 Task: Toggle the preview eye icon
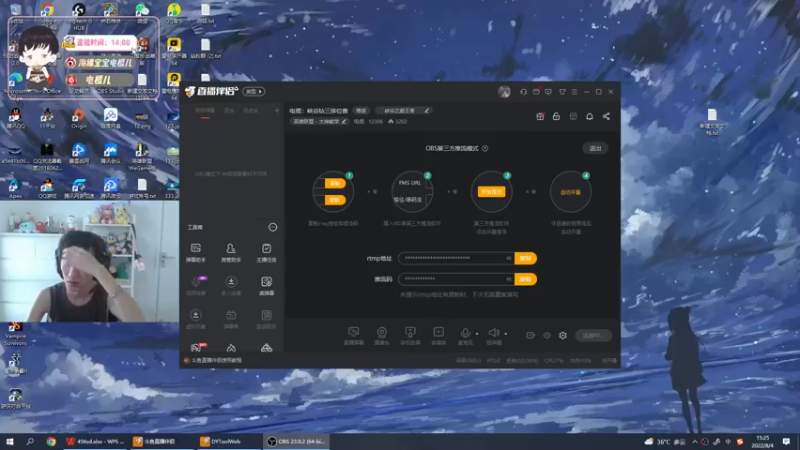tap(547, 335)
